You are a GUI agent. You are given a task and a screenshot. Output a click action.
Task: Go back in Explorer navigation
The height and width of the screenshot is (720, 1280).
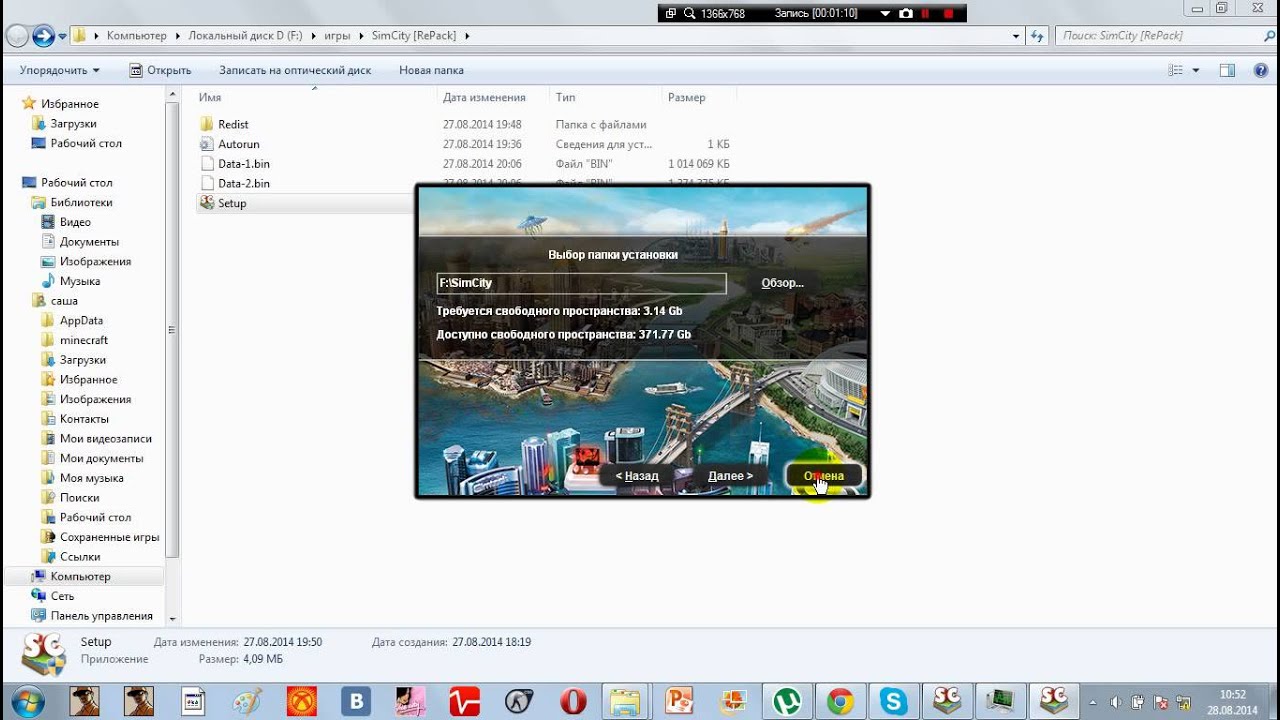17,36
